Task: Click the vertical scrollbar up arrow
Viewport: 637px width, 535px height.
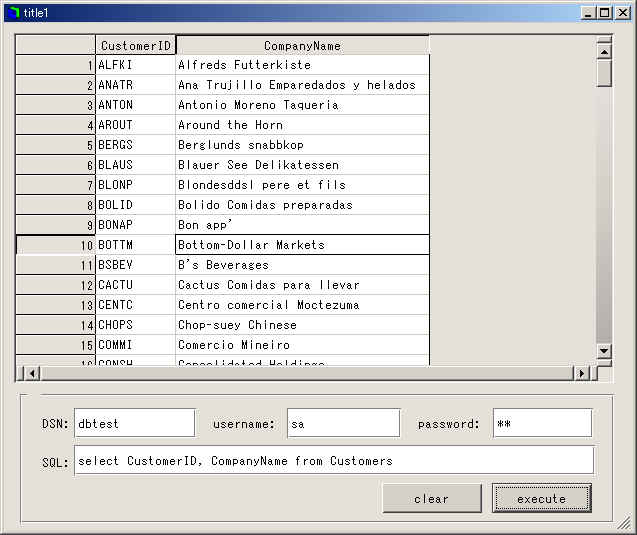Action: pyautogui.click(x=603, y=47)
